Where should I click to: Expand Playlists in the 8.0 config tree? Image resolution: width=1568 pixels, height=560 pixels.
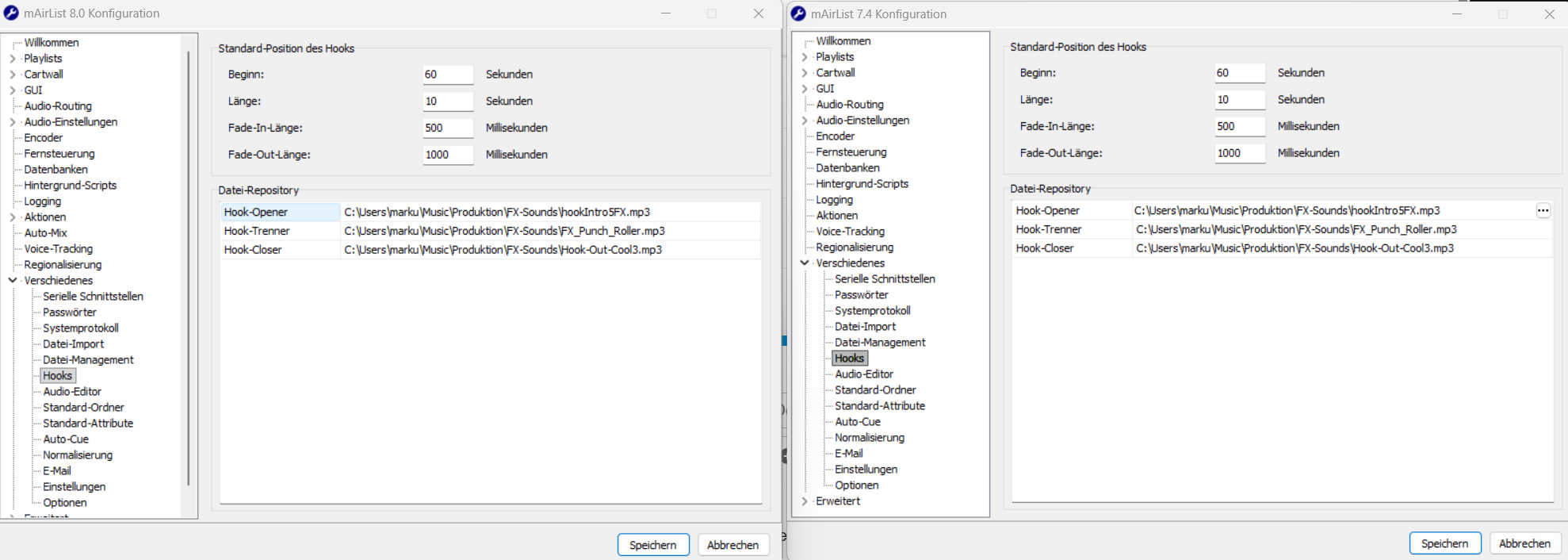13,59
